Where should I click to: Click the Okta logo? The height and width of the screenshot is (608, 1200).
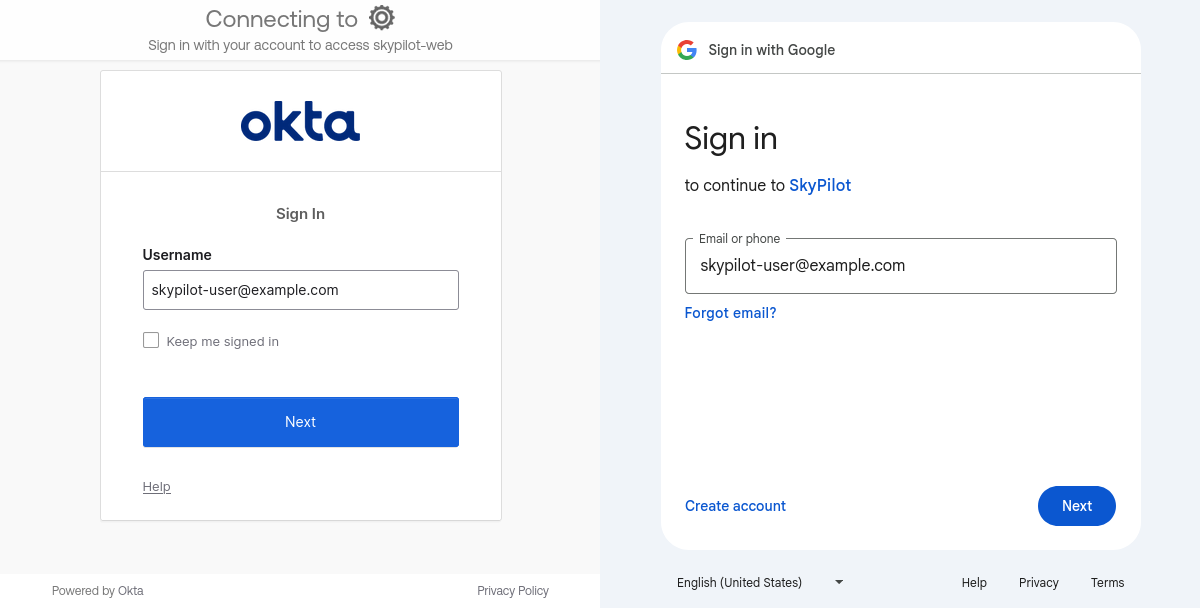tap(300, 121)
